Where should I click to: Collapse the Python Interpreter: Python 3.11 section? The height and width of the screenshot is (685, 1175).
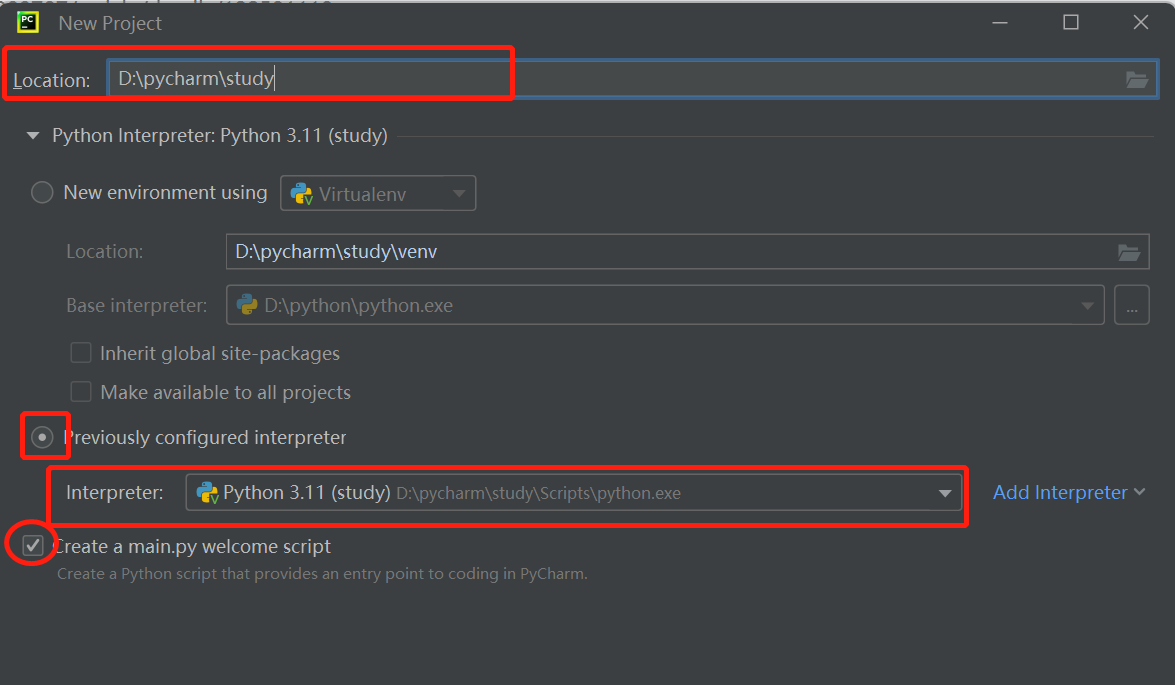coord(32,135)
